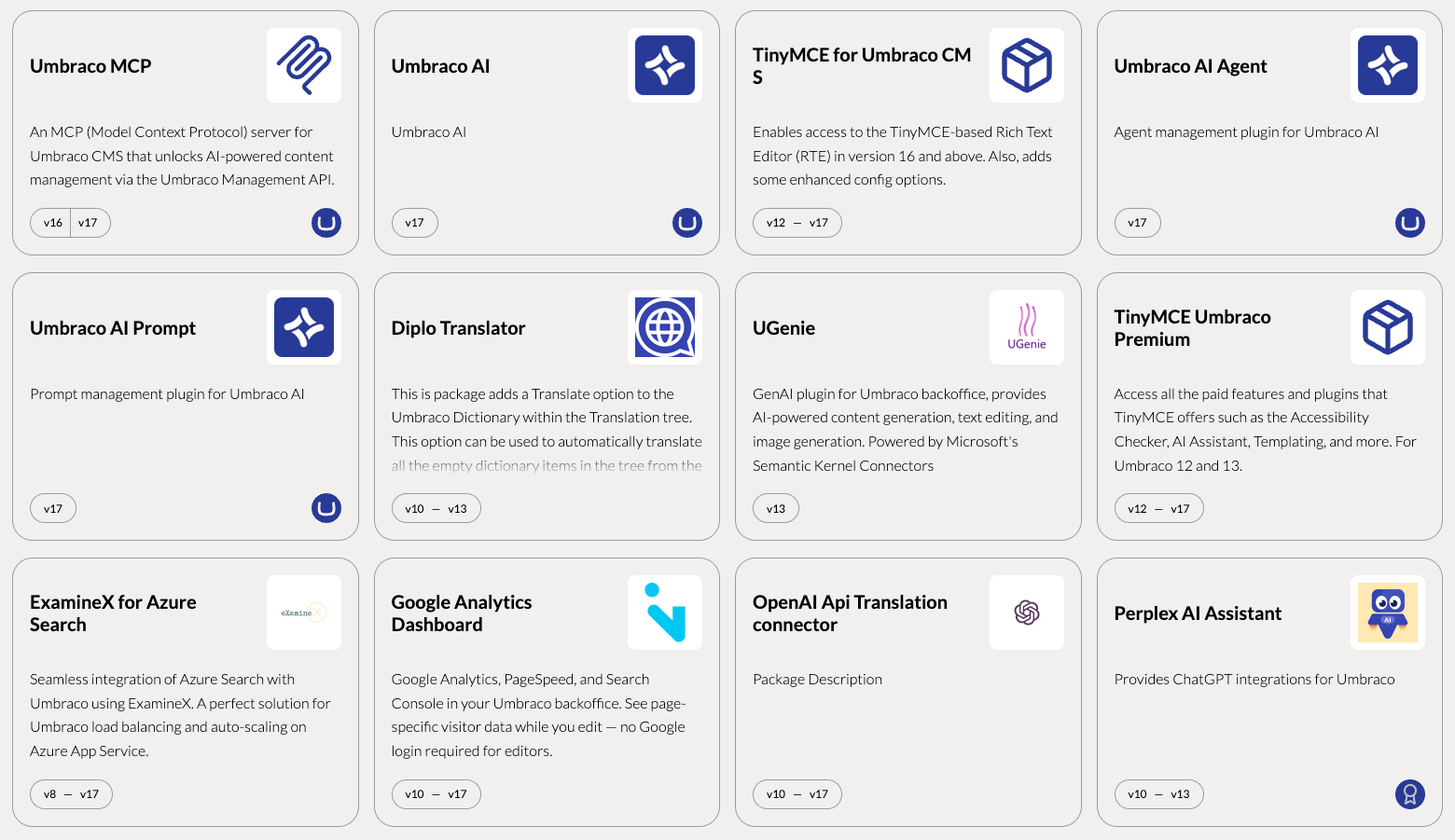1455x840 pixels.
Task: Open the UGenie package title
Action: click(783, 328)
